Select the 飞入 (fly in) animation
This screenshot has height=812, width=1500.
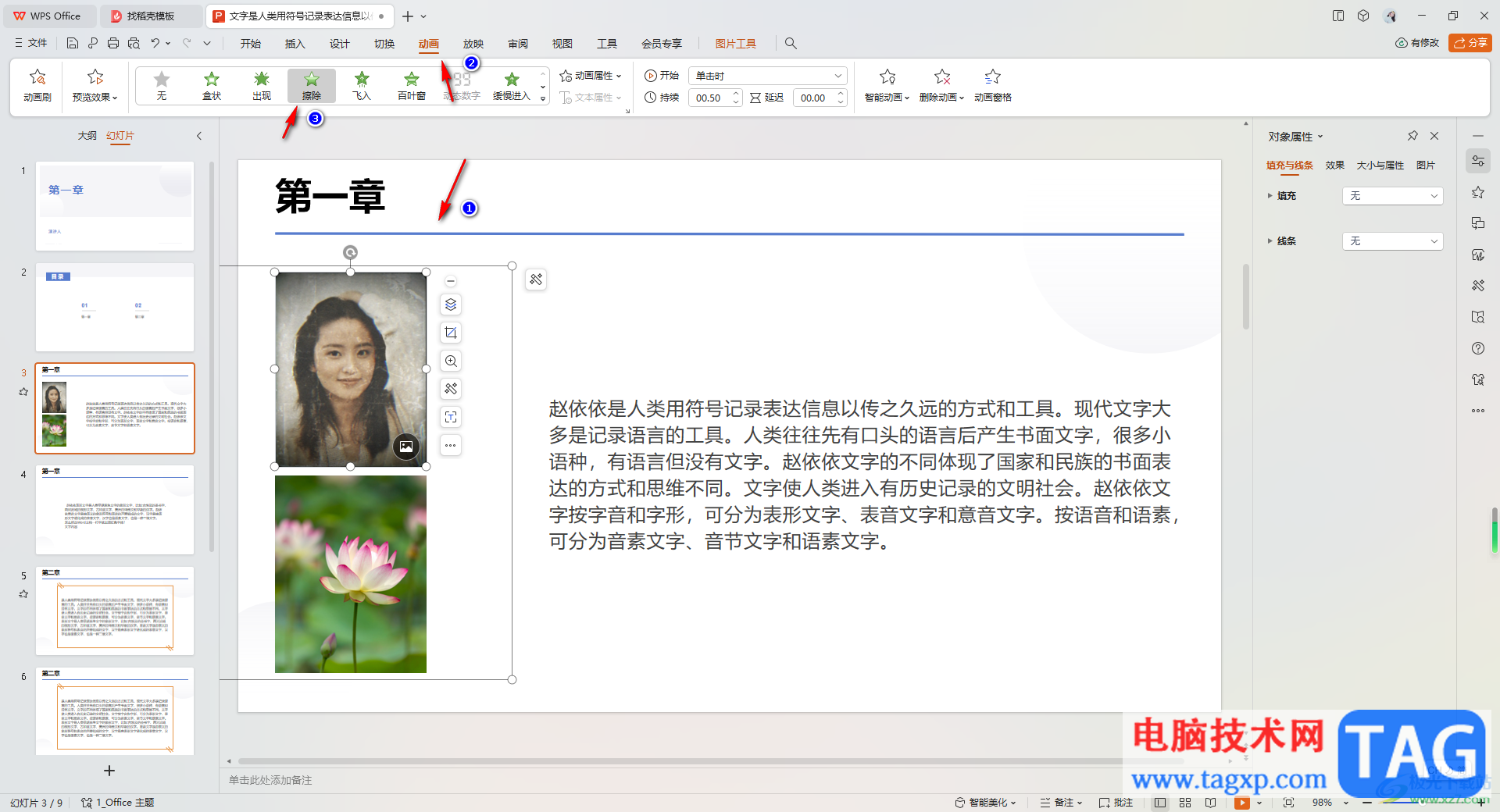click(x=361, y=85)
